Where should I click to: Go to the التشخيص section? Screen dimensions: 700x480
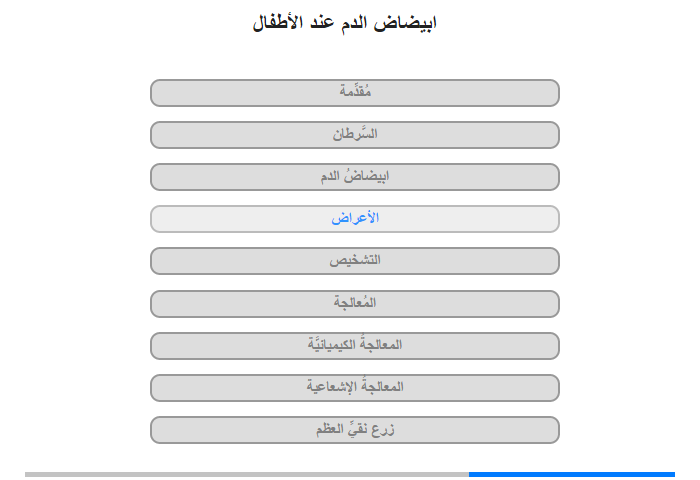[x=354, y=261]
